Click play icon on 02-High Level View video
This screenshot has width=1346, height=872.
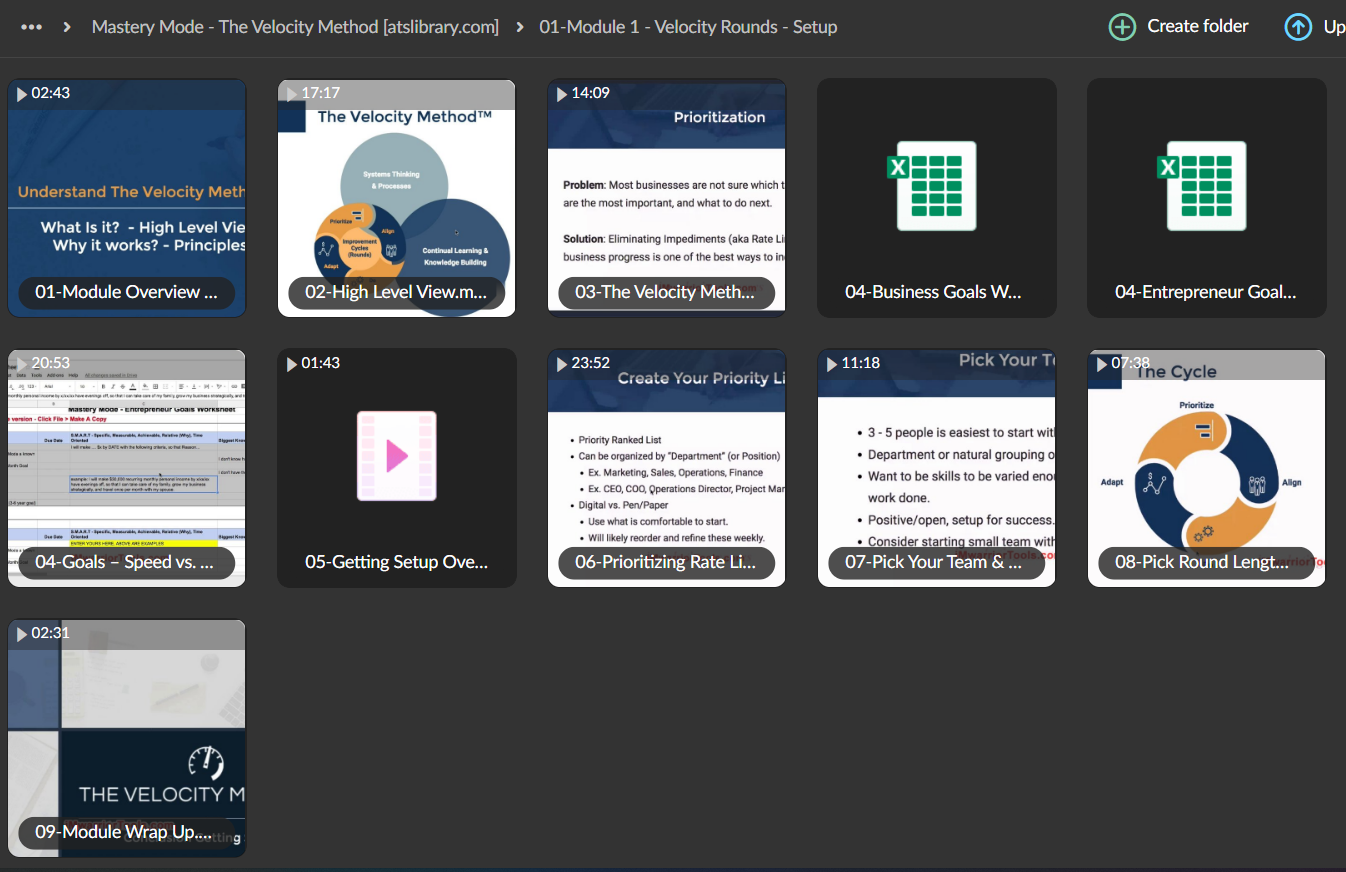click(x=291, y=94)
